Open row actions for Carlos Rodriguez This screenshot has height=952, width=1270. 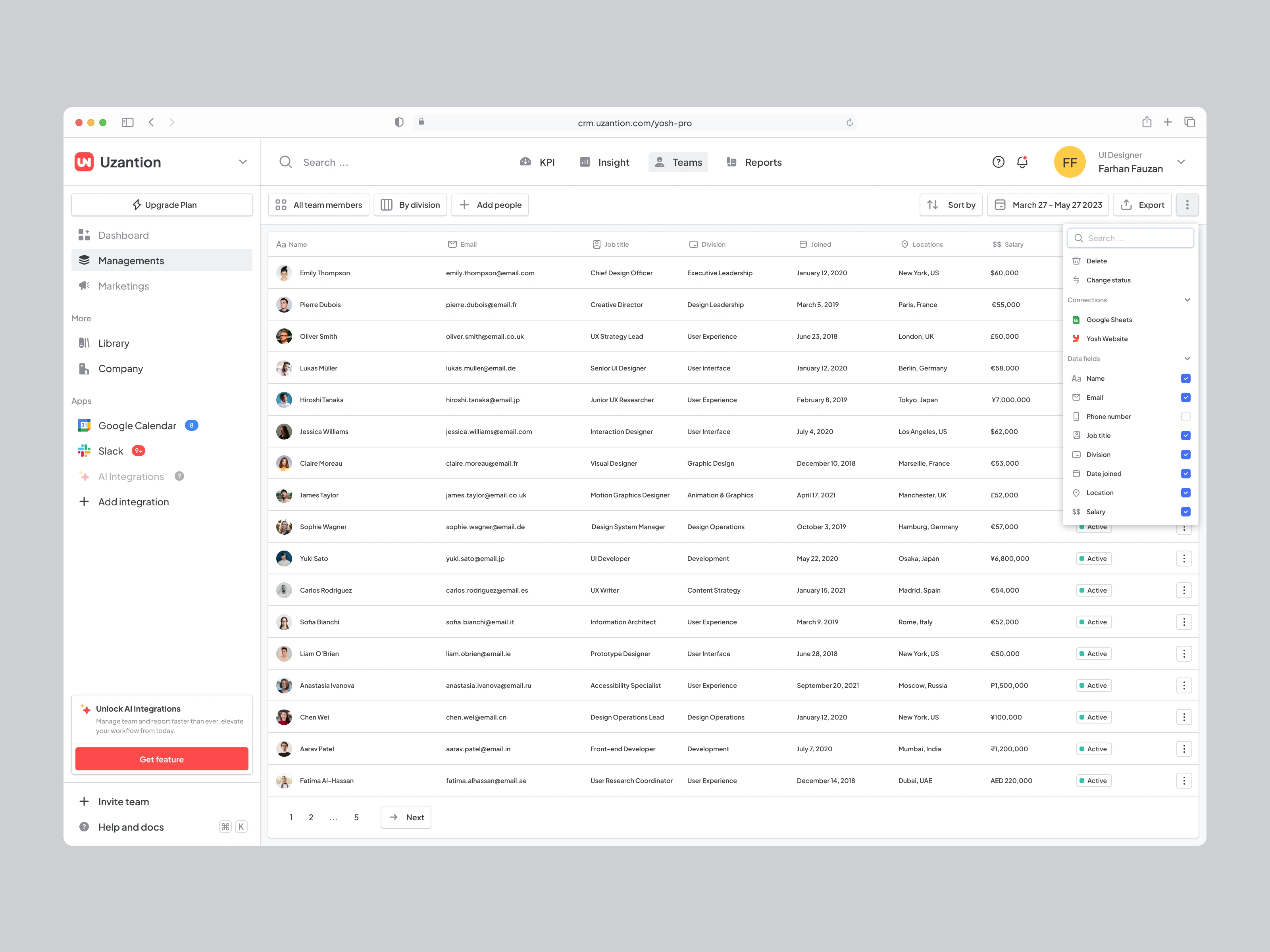pos(1183,591)
